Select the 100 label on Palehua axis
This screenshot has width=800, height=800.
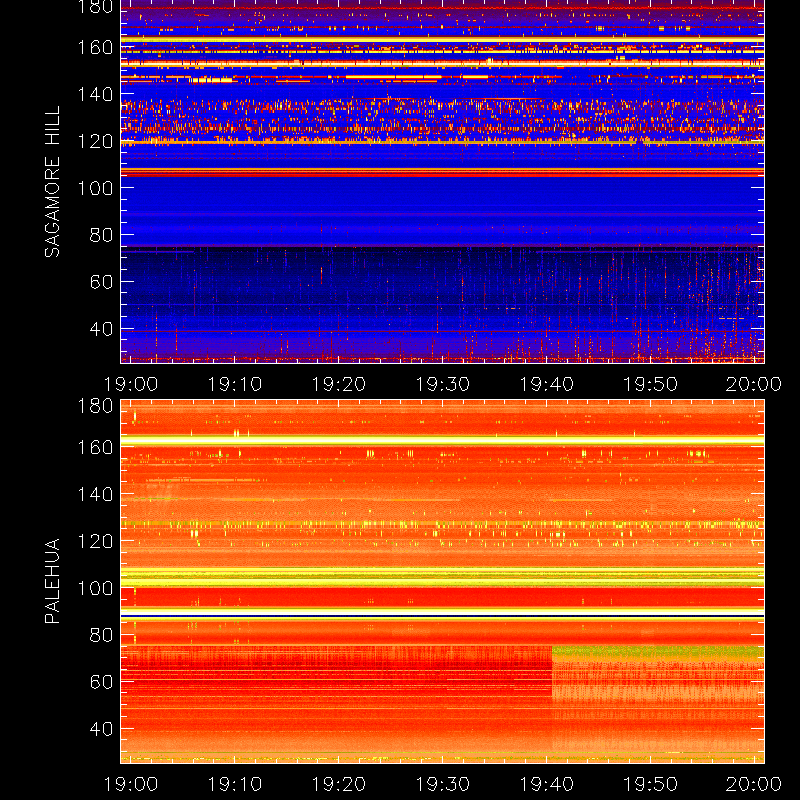point(95,588)
